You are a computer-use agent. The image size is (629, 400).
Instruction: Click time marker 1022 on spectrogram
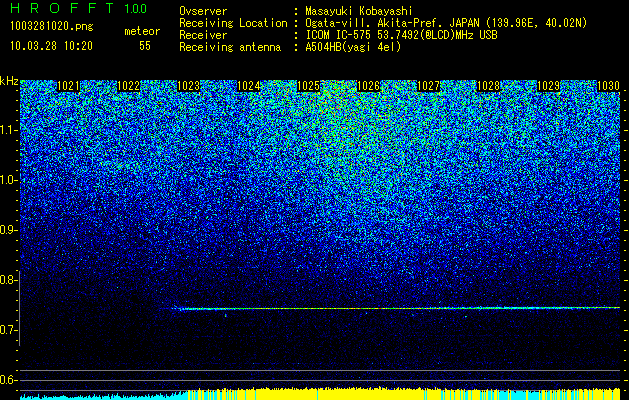coord(128,86)
